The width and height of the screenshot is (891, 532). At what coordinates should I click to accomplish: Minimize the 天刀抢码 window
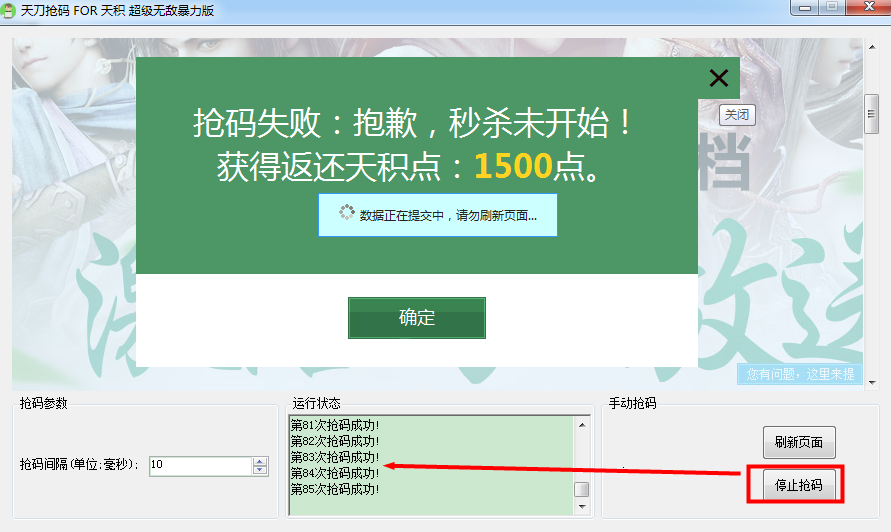tap(805, 7)
